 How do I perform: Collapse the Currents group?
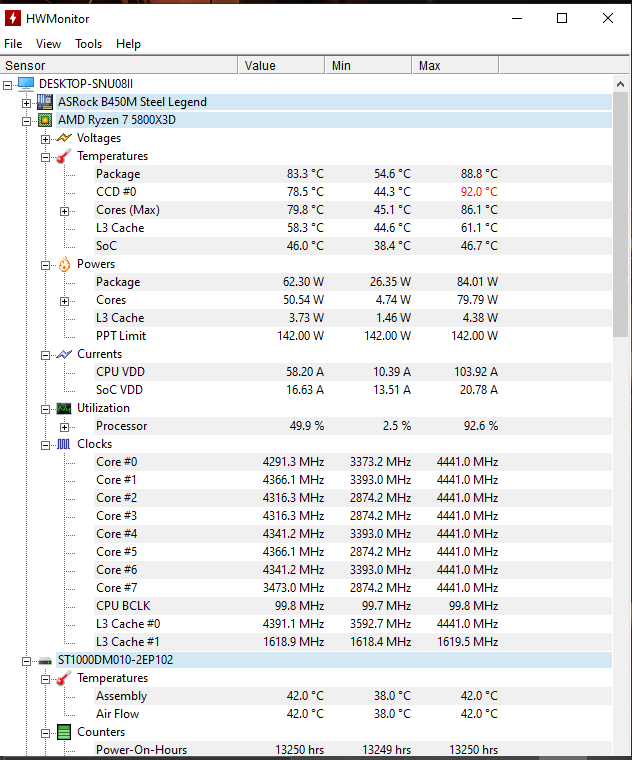[45, 355]
